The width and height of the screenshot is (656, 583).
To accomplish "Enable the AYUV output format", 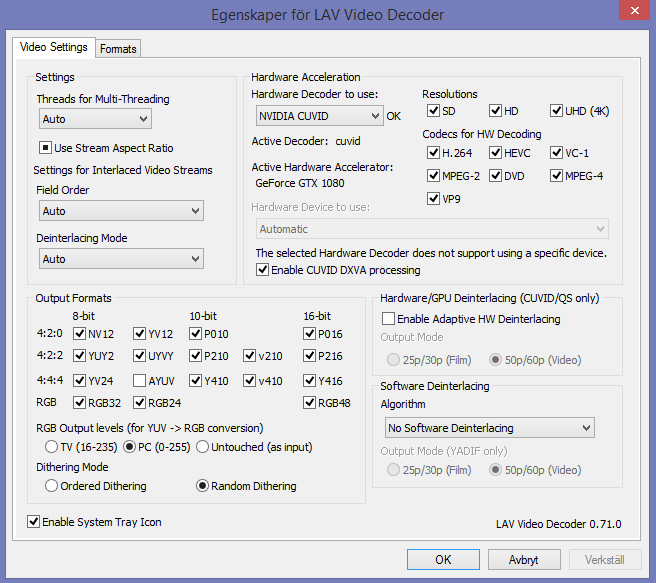I will 139,381.
